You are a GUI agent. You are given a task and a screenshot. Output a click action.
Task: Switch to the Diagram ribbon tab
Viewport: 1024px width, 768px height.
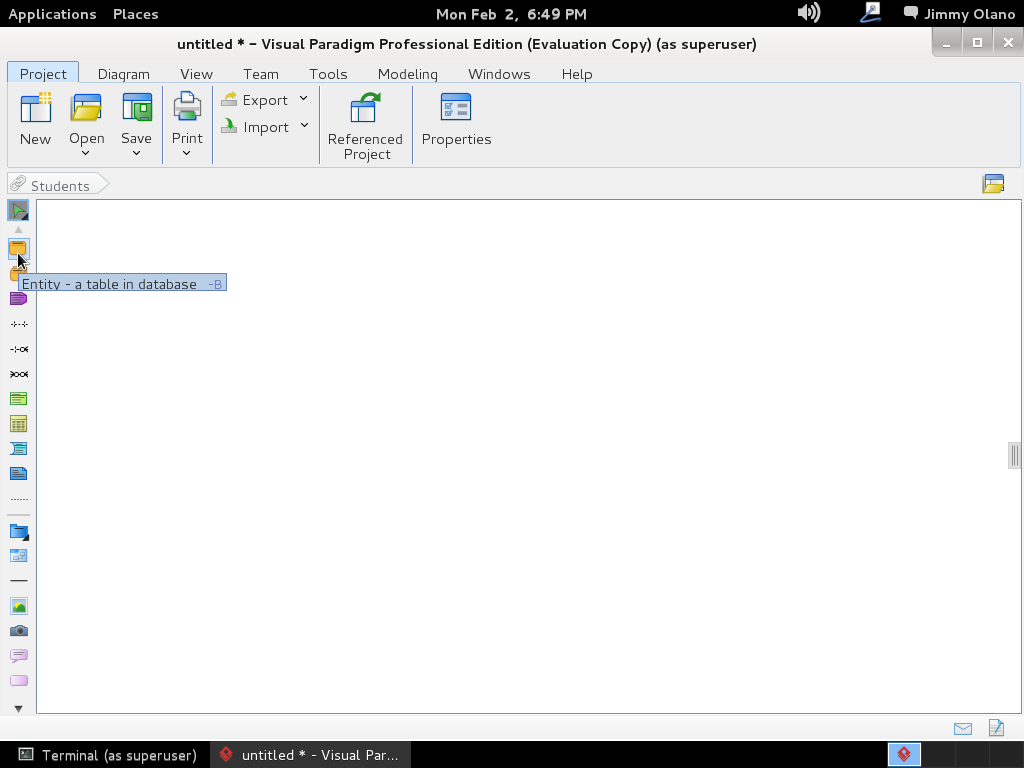[123, 74]
